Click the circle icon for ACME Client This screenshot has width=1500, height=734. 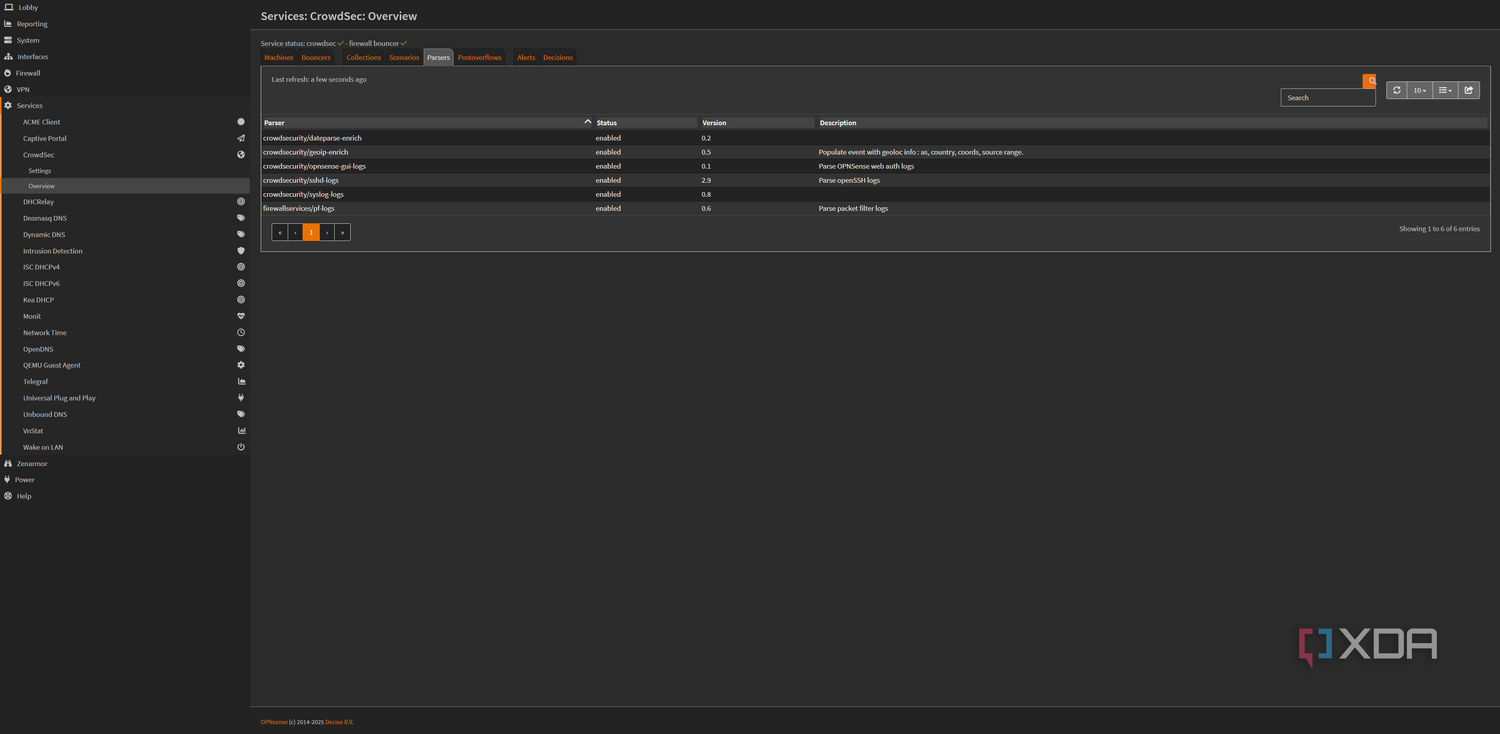tap(241, 122)
